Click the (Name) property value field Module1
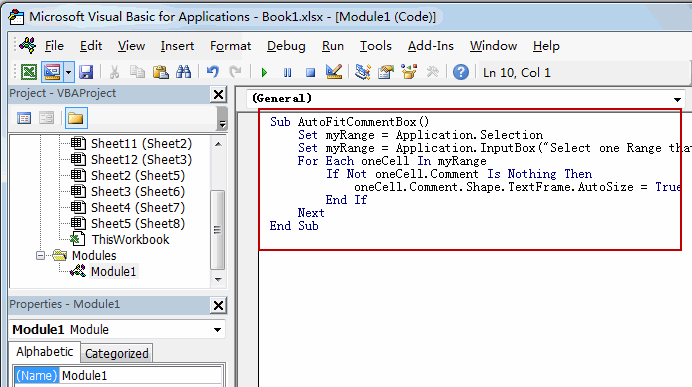692x387 pixels. [x=140, y=376]
